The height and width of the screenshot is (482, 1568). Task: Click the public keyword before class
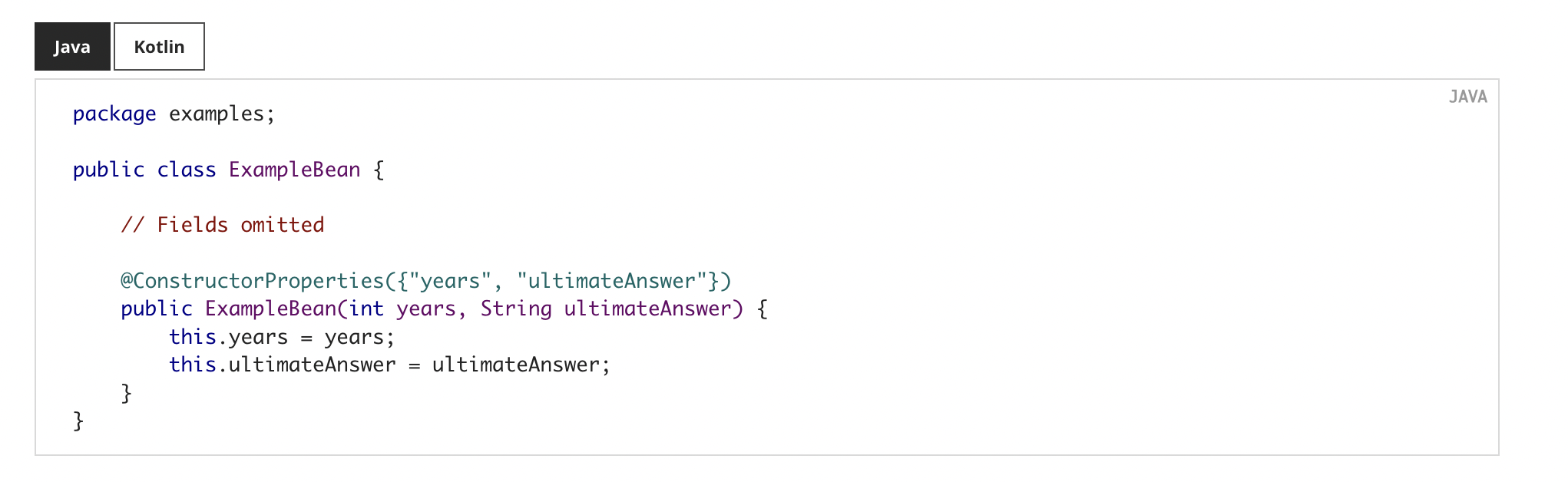pyautogui.click(x=108, y=170)
